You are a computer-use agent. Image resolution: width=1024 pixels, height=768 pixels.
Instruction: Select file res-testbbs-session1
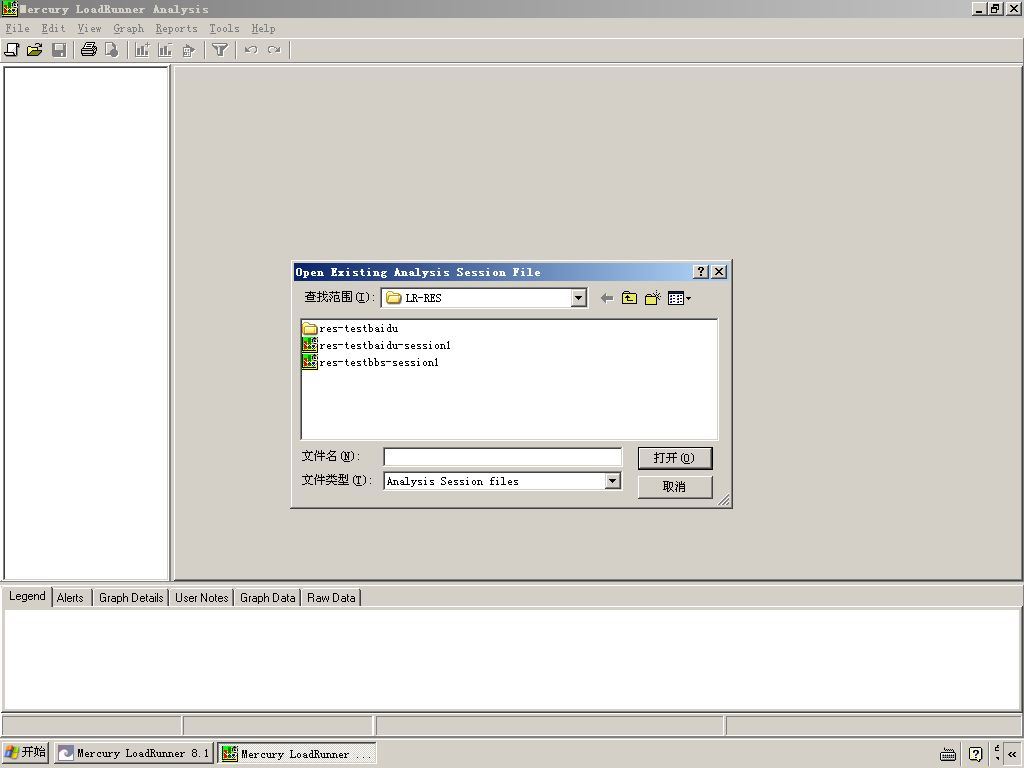371,362
